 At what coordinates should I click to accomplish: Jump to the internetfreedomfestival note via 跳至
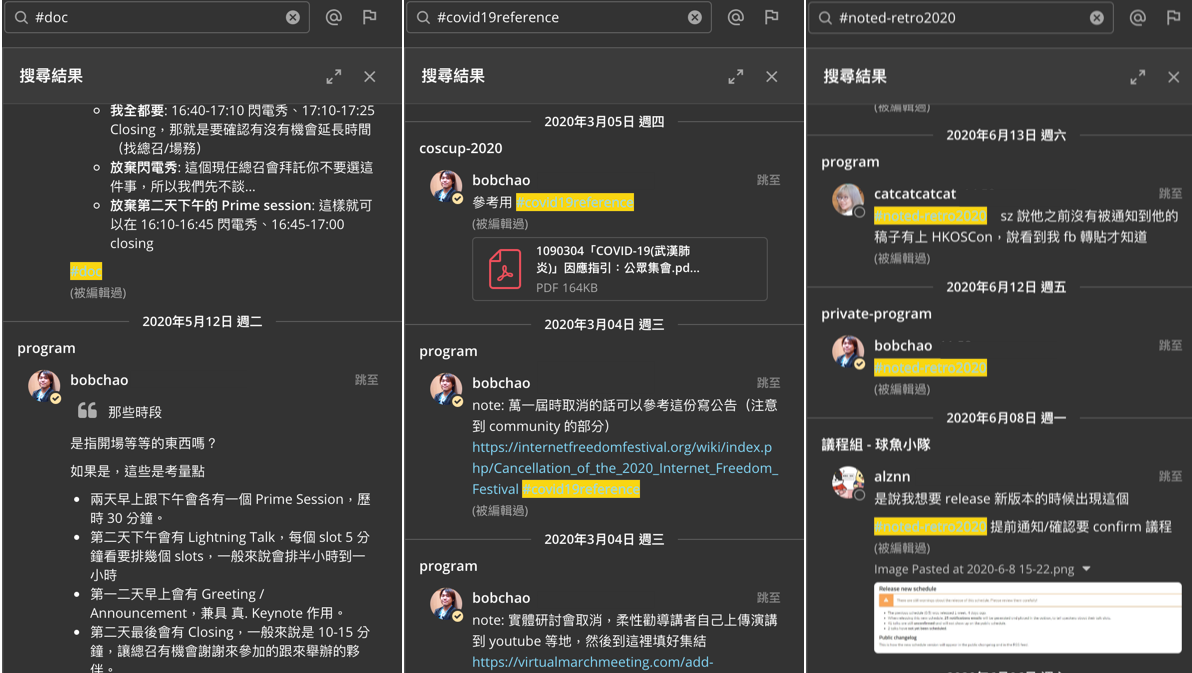(769, 383)
